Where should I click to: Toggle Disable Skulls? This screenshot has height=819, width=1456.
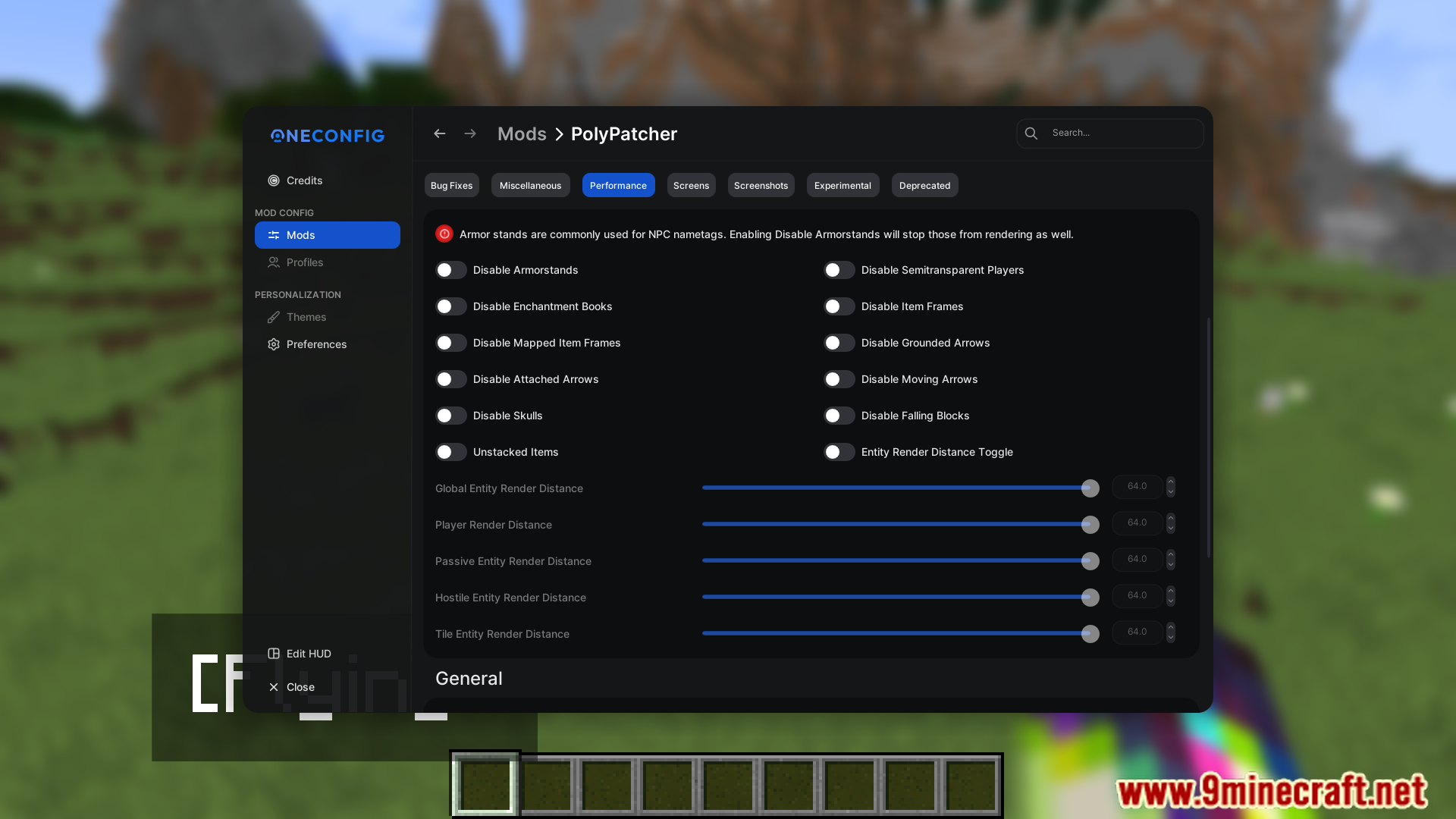(451, 416)
